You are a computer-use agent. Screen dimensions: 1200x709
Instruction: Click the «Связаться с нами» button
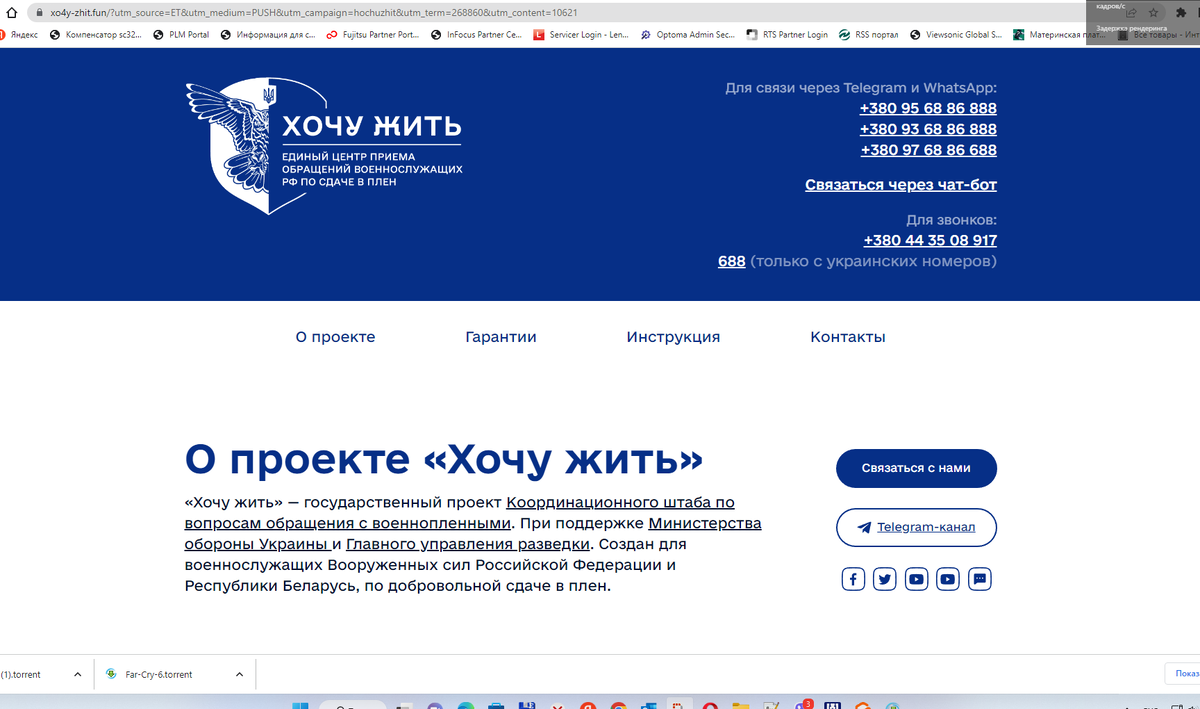click(916, 468)
